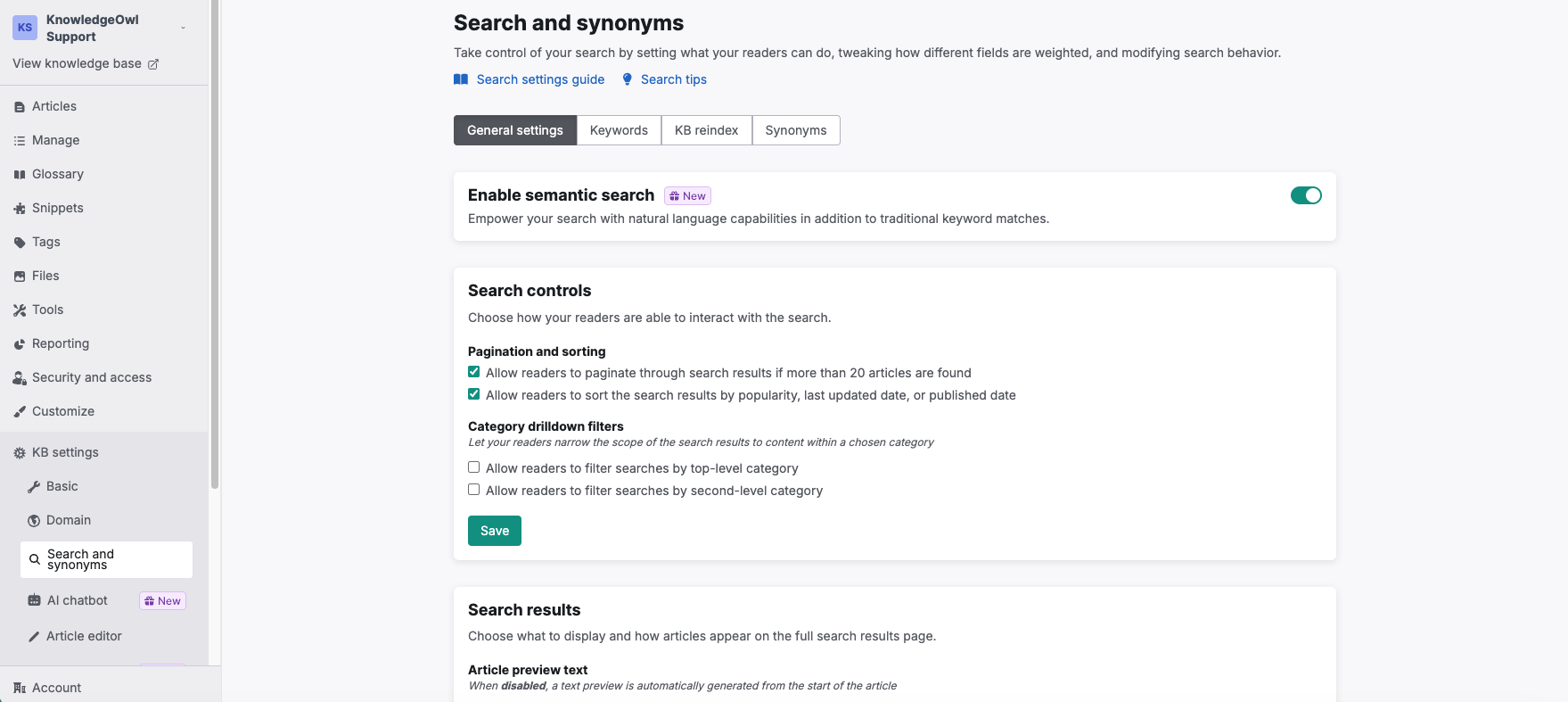This screenshot has width=1568, height=702.
Task: Click the Security and access lock icon
Action: (x=20, y=378)
